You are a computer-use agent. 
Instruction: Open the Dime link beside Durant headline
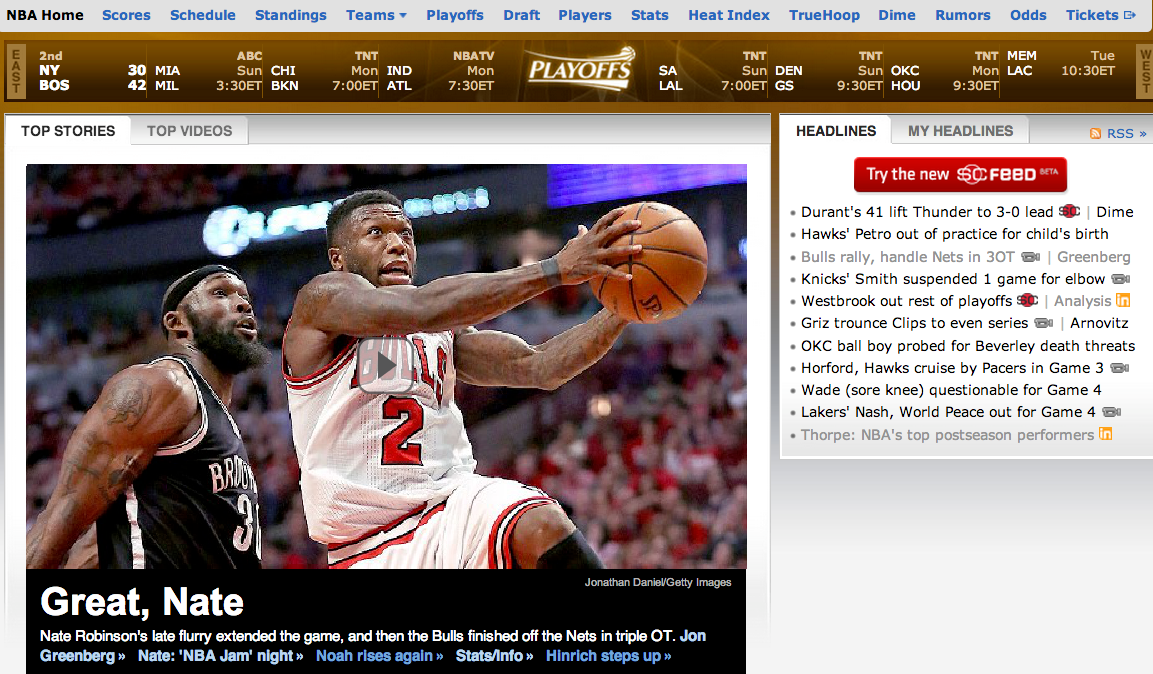pyautogui.click(x=1115, y=212)
